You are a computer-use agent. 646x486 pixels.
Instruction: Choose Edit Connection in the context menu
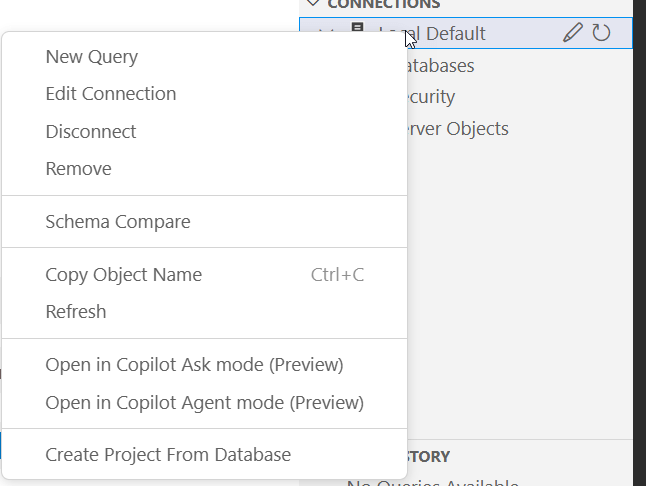[111, 94]
